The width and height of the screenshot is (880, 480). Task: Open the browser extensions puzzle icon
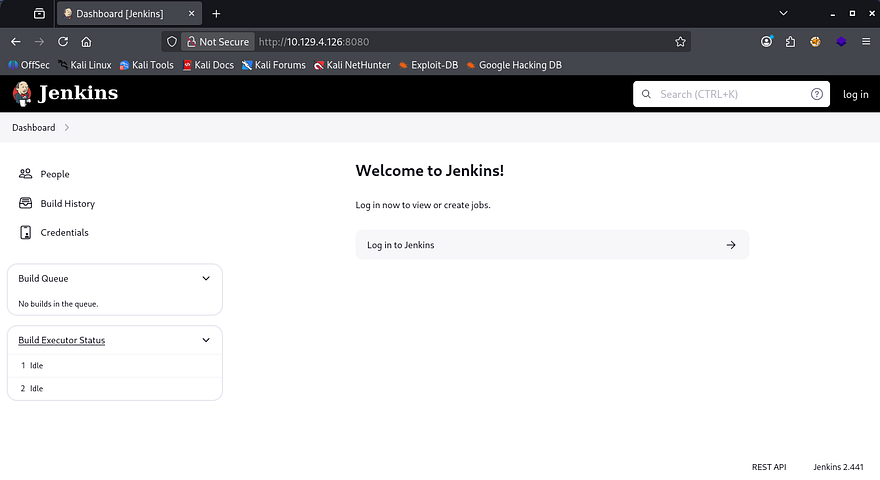(791, 42)
